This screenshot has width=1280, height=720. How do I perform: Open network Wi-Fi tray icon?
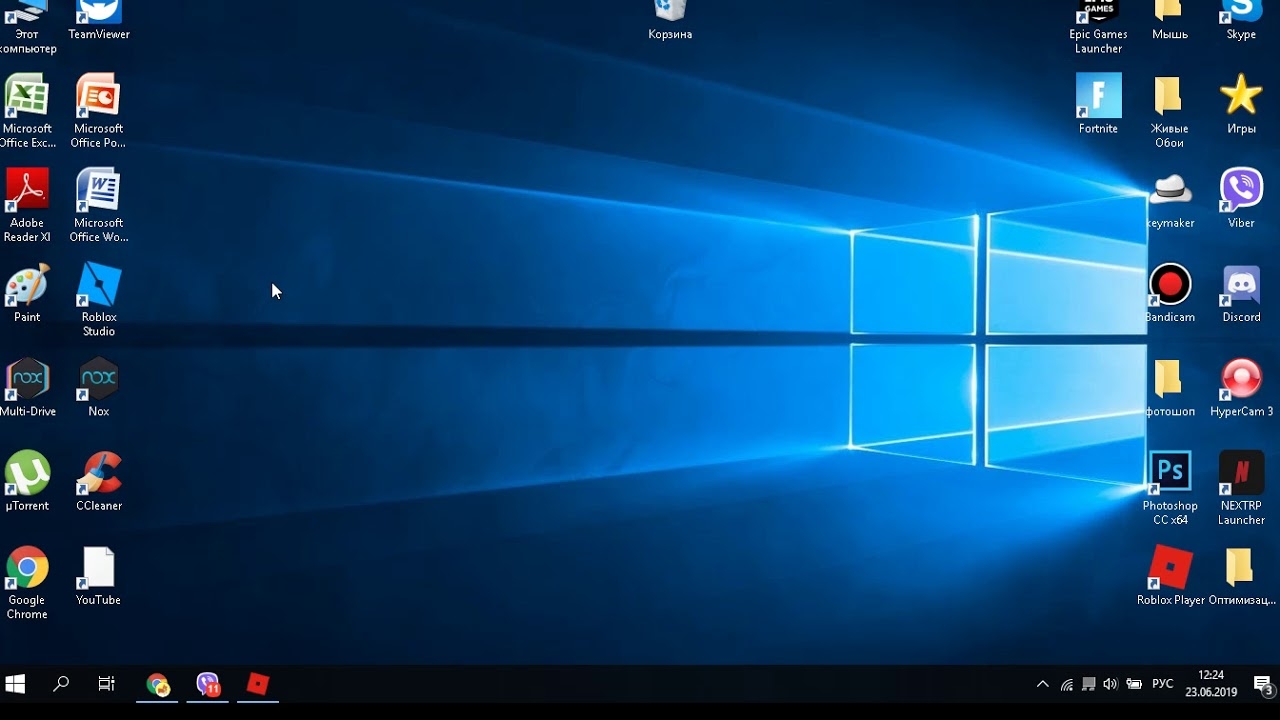click(1066, 685)
